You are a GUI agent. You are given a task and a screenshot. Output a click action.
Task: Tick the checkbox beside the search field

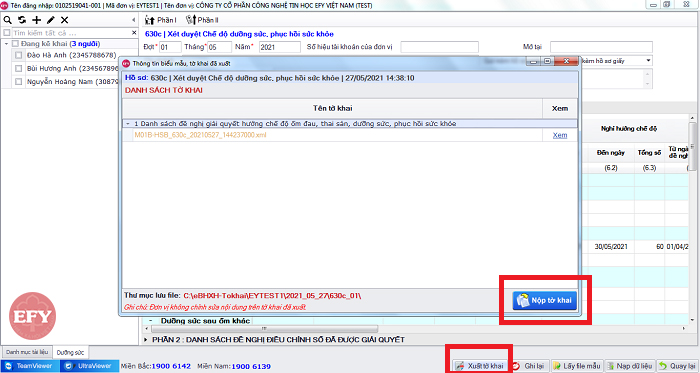tap(7, 33)
